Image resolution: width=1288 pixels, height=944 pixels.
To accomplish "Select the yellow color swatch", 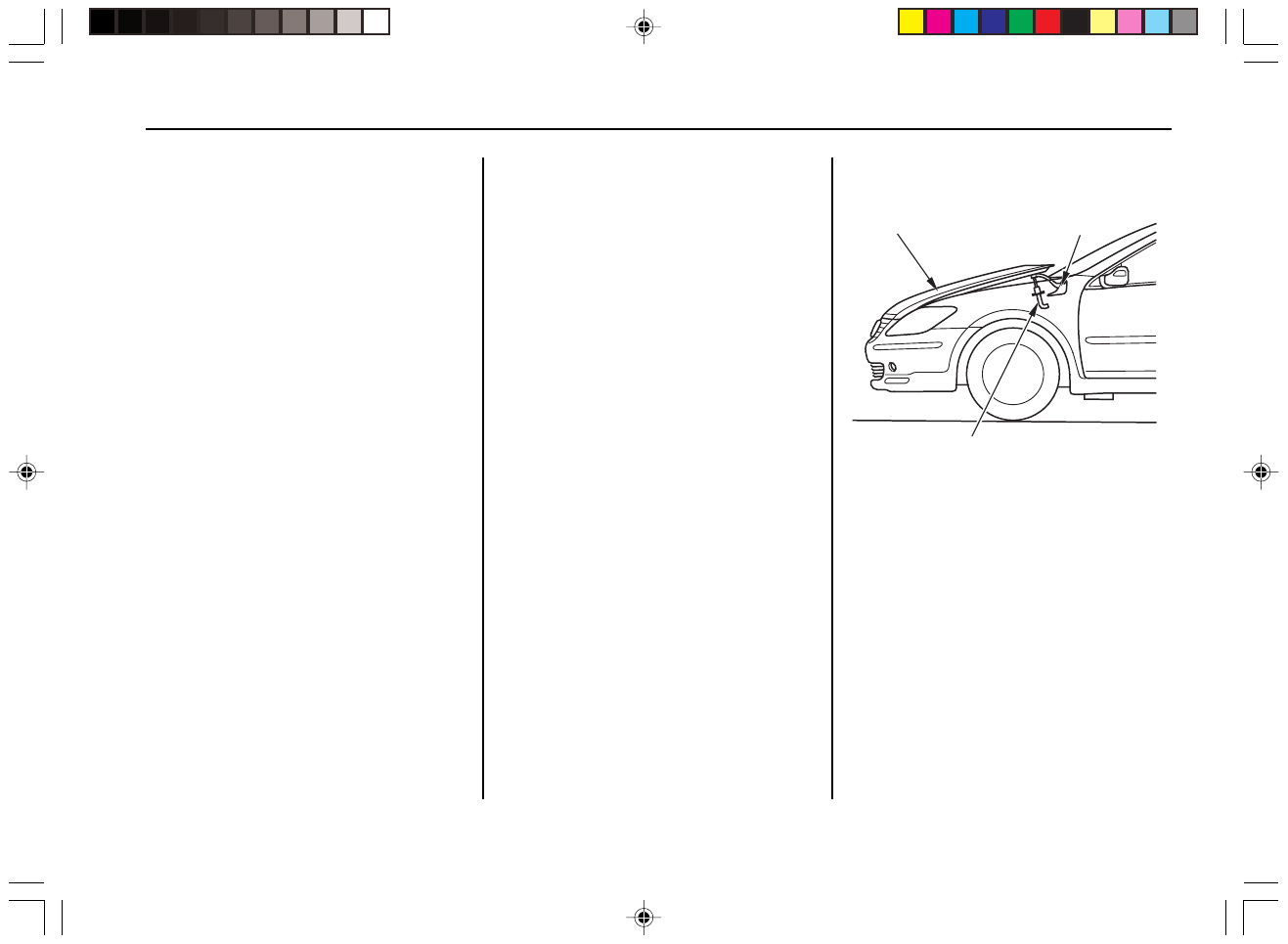I will [911, 22].
